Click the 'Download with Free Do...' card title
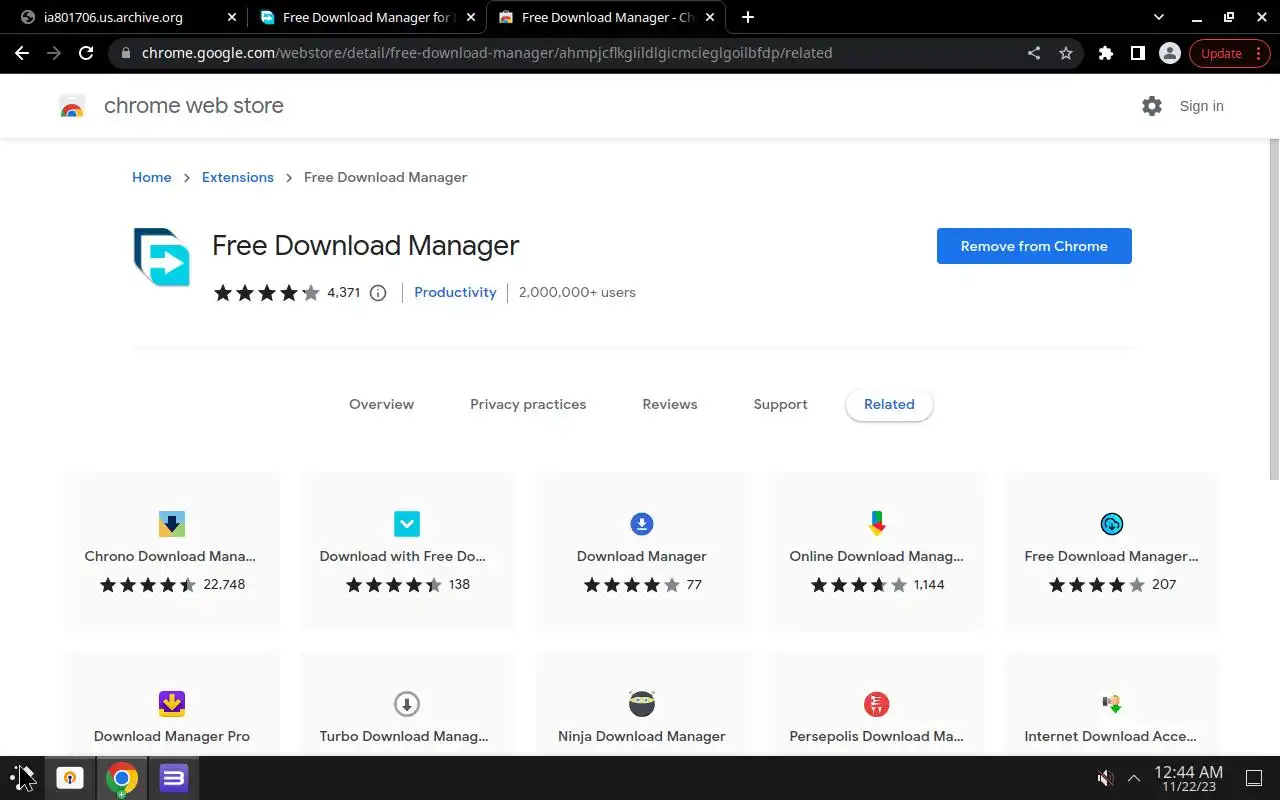Image resolution: width=1280 pixels, height=800 pixels. (x=403, y=556)
